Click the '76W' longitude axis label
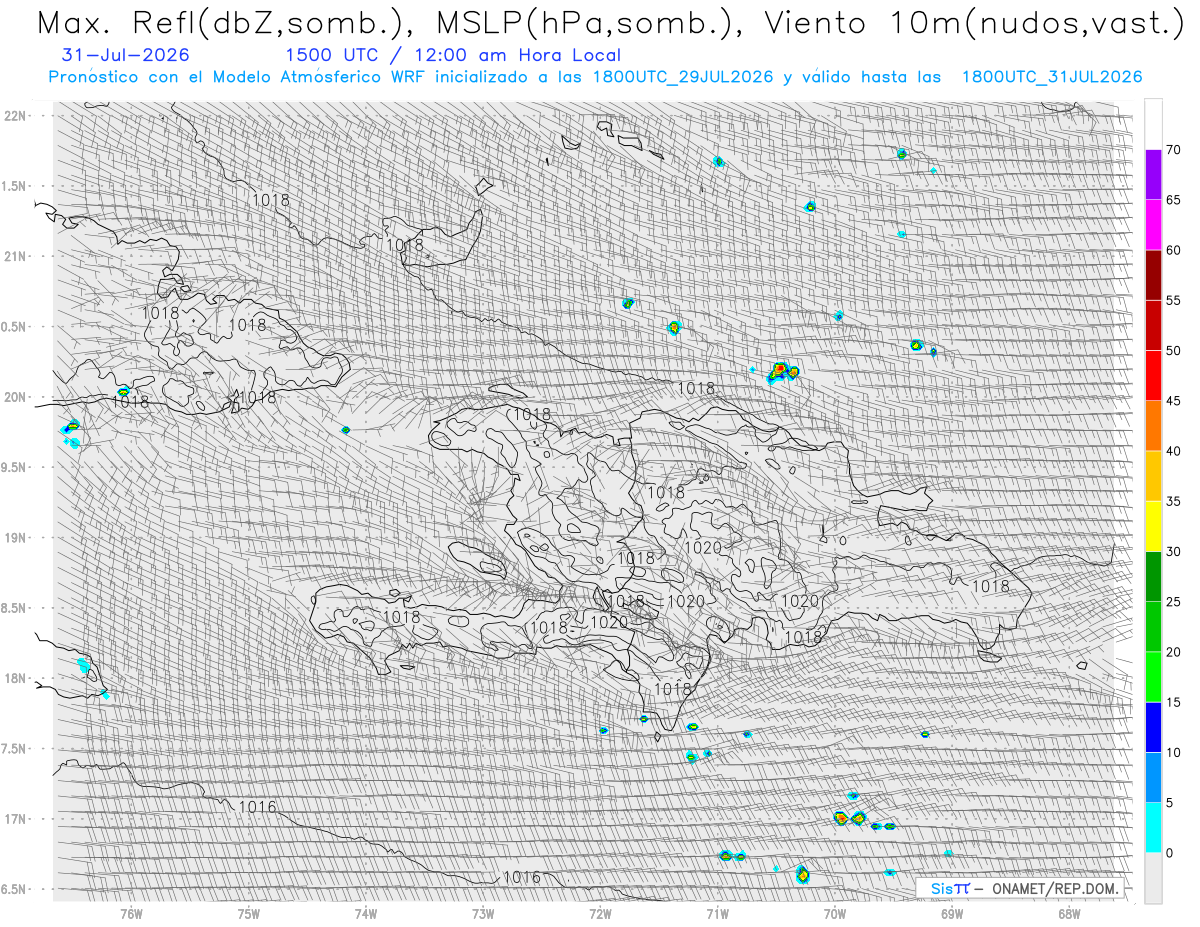 [131, 912]
